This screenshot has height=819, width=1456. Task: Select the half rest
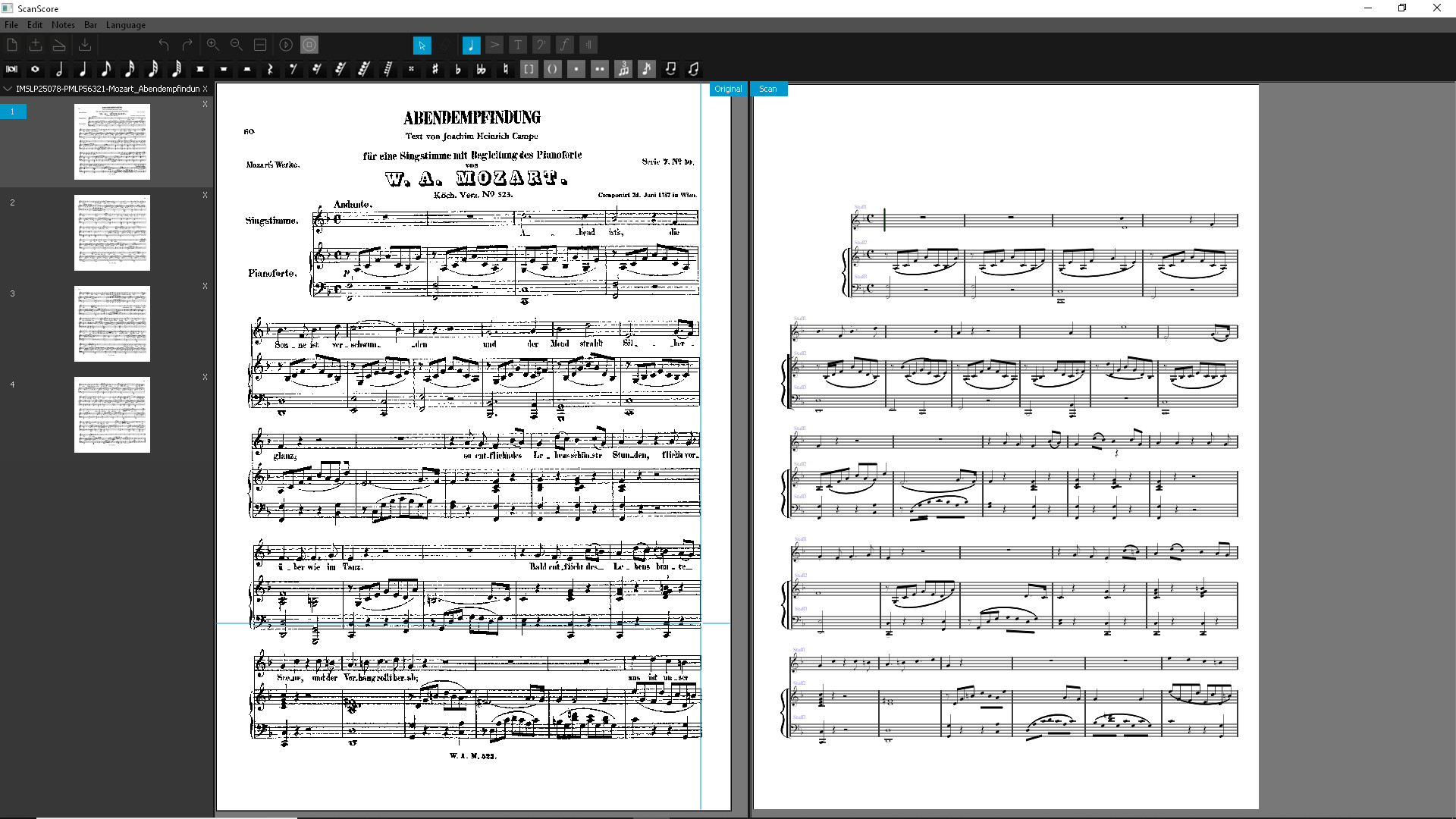coord(247,69)
